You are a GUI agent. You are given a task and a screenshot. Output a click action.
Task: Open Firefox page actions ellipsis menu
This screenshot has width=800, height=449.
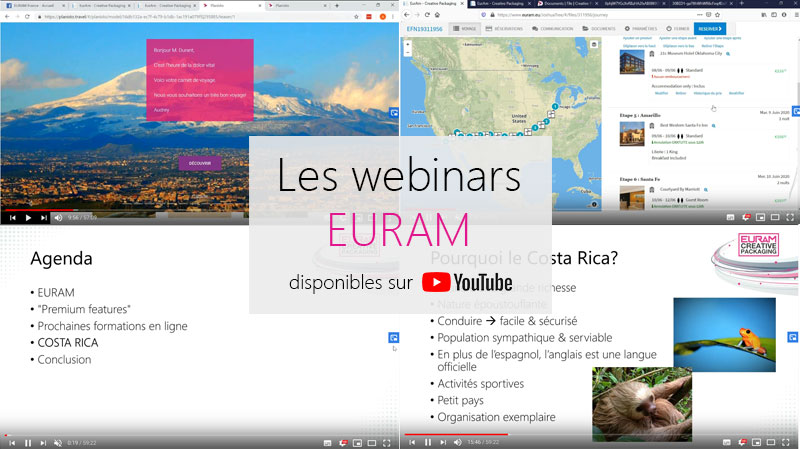click(x=699, y=15)
